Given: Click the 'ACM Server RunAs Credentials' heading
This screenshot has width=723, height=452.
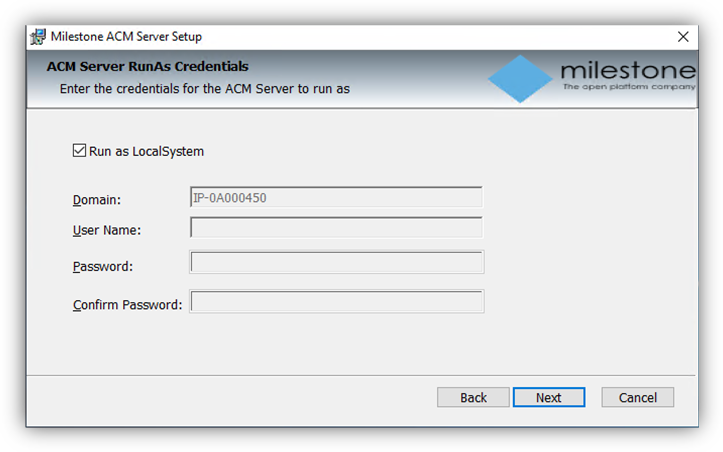Looking at the screenshot, I should (x=148, y=66).
